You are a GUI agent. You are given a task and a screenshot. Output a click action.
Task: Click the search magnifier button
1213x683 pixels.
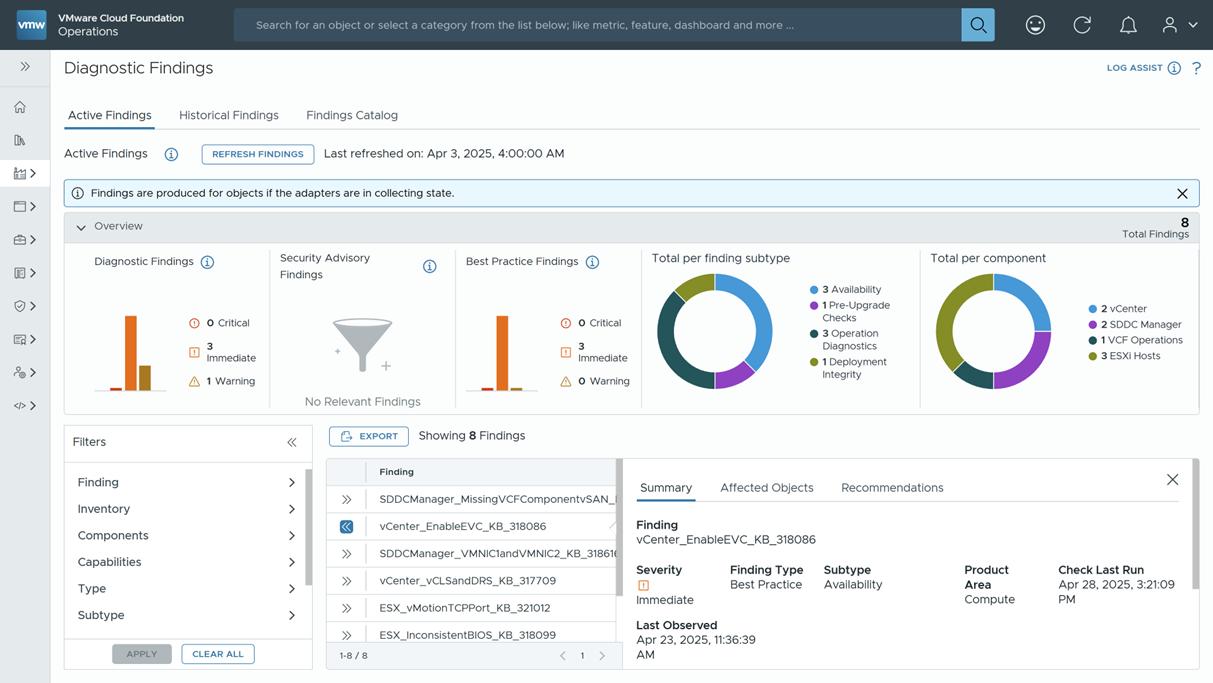[x=978, y=25]
